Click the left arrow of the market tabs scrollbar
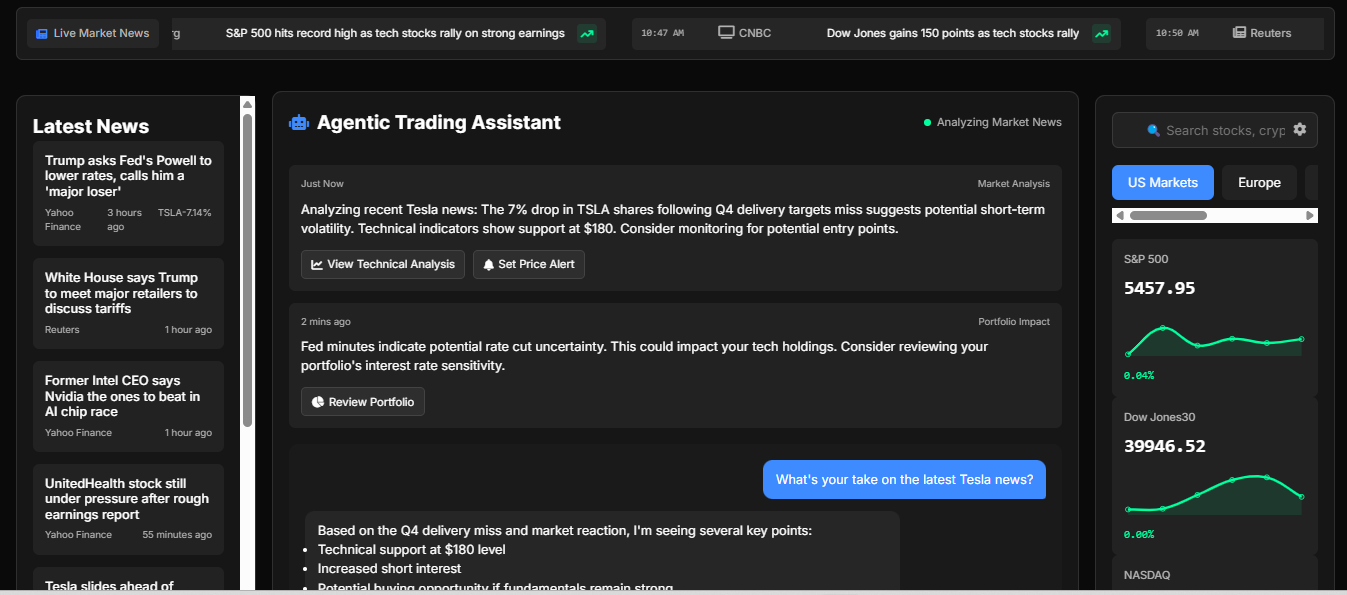Screen dimensions: 1347x595 coord(1120,215)
